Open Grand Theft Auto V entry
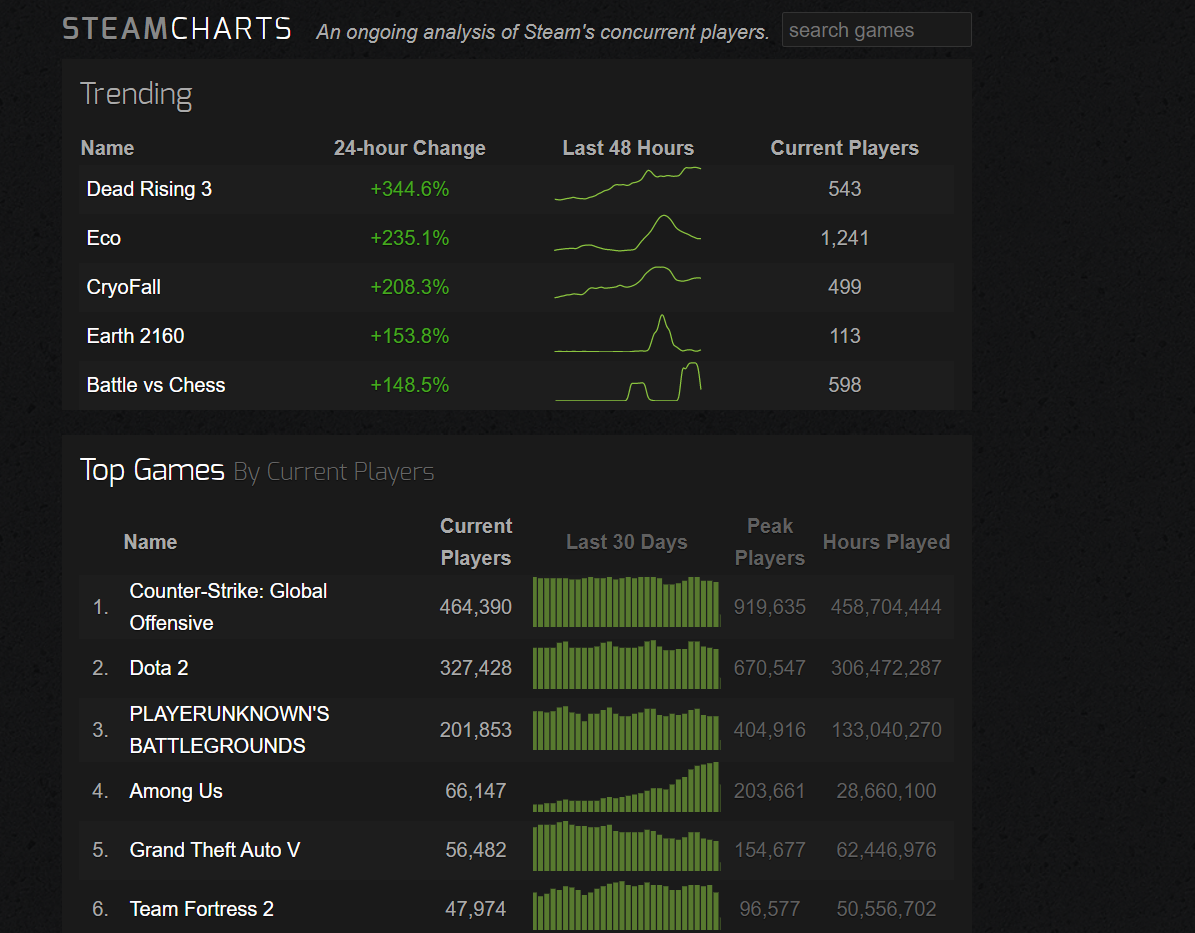This screenshot has width=1195, height=933. pos(214,849)
